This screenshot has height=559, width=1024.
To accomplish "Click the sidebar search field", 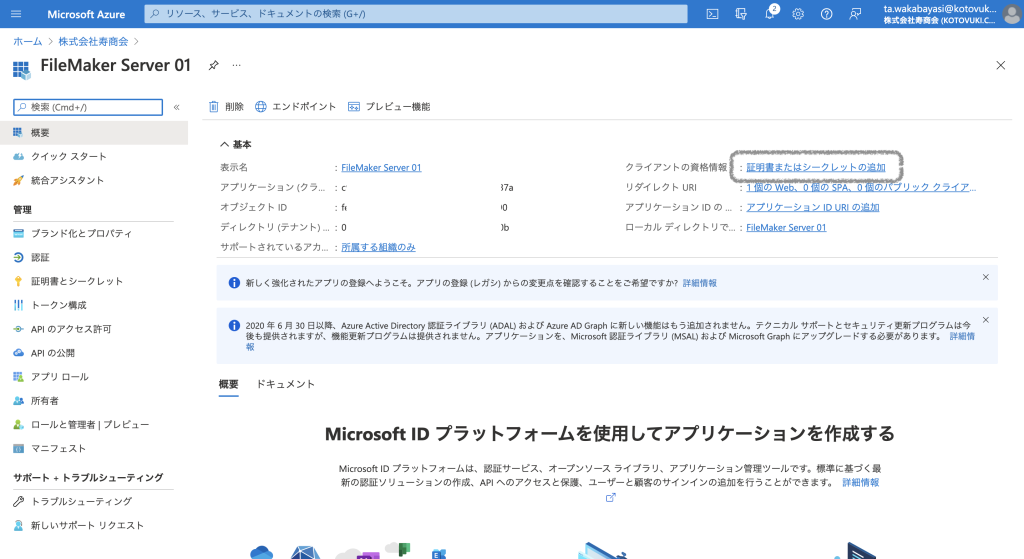I will 88,107.
